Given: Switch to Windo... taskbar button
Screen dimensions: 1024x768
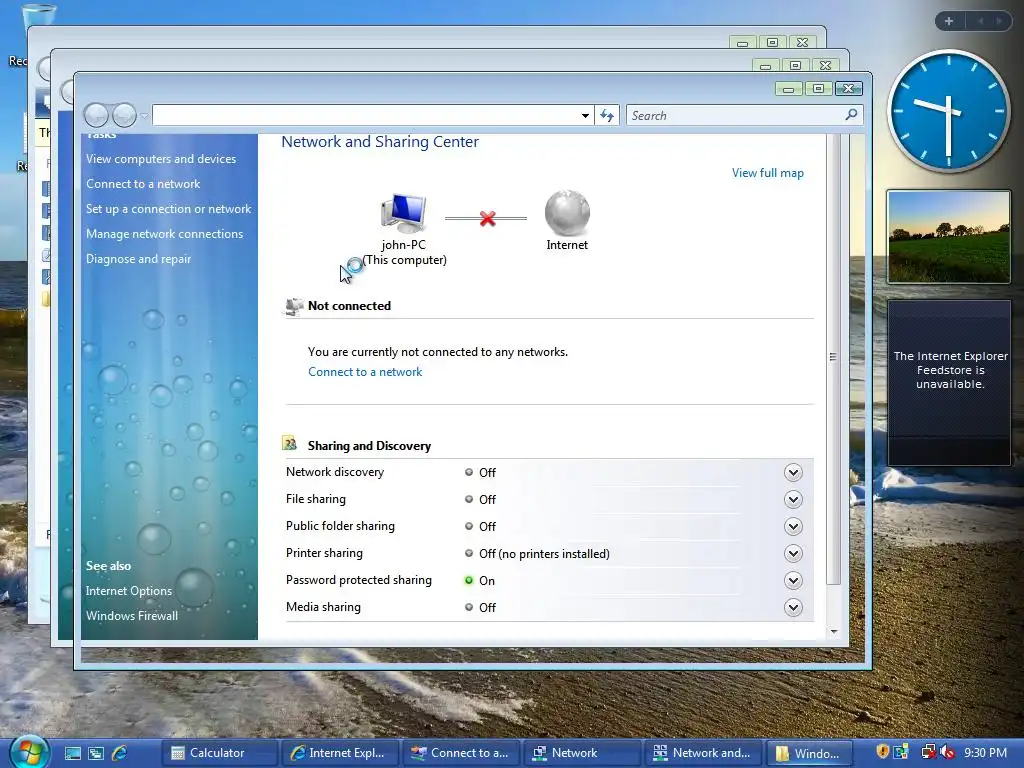Looking at the screenshot, I should [810, 753].
